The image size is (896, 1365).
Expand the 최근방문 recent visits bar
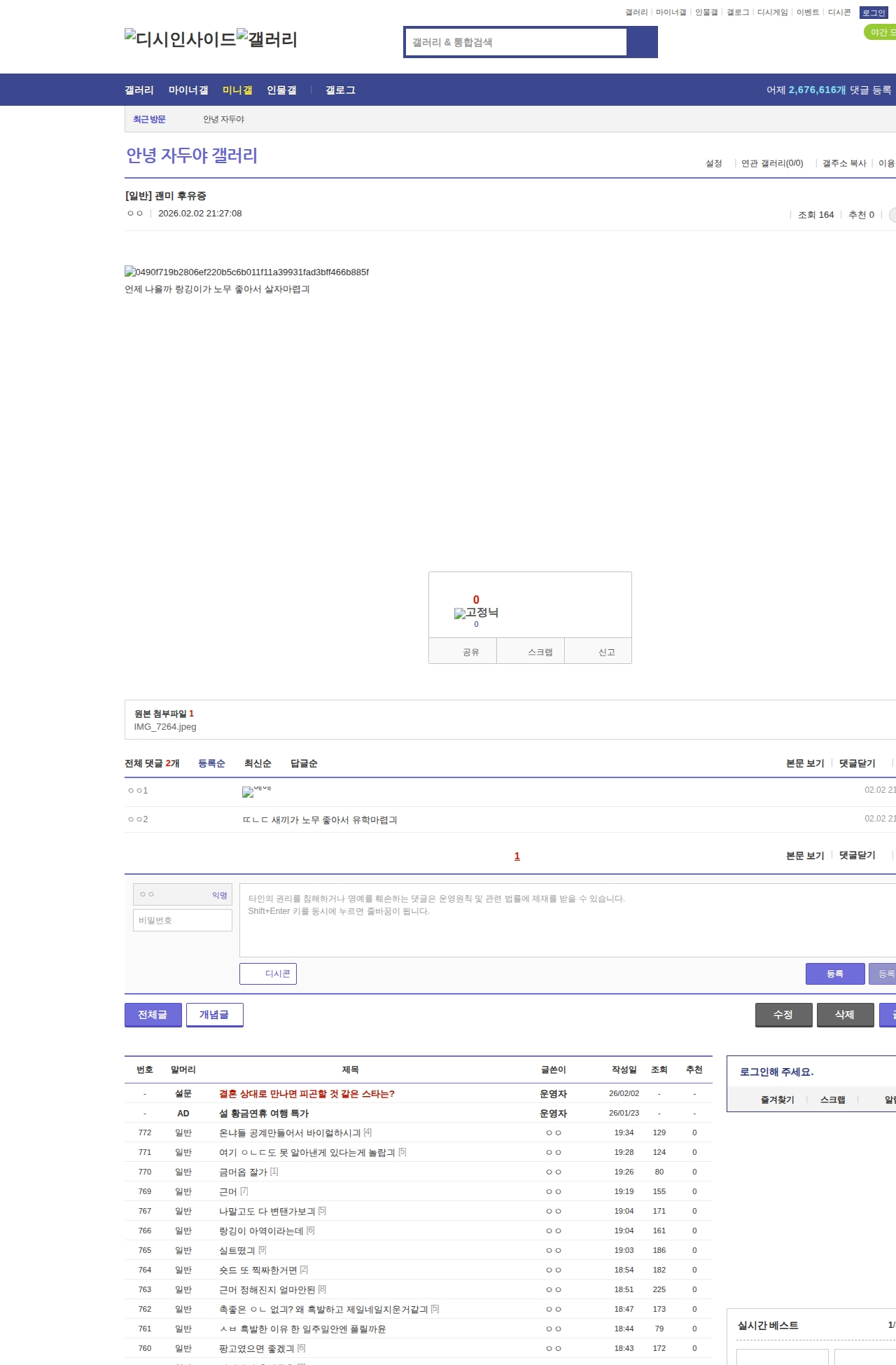149,119
